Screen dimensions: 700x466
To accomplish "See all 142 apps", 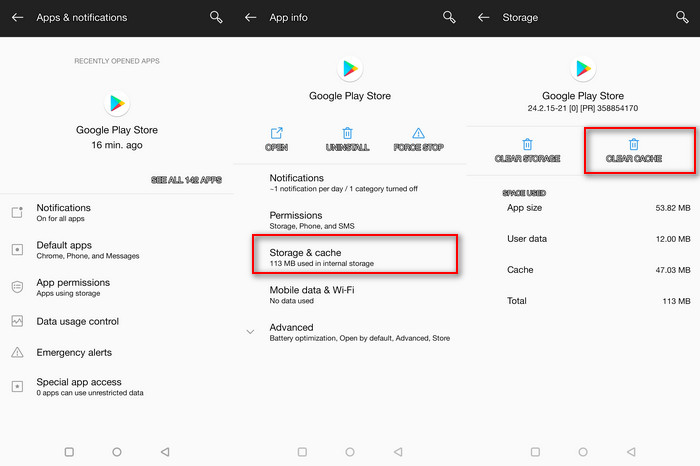I will [186, 180].
